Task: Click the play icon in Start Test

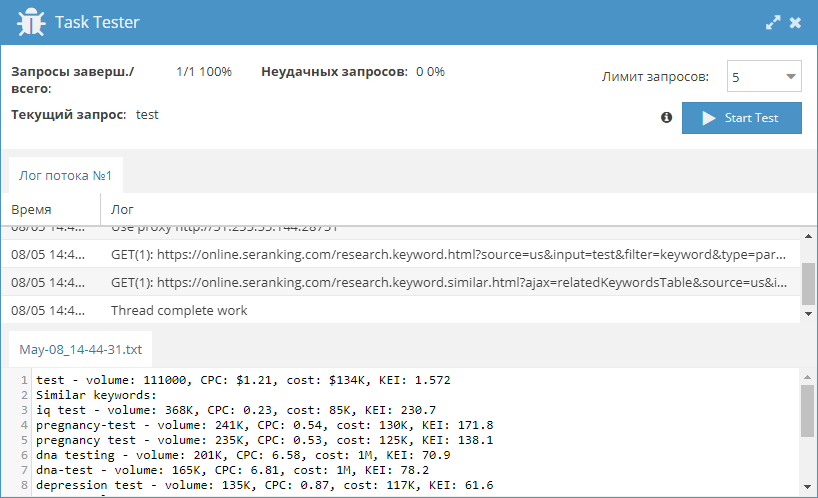Action: coord(708,118)
